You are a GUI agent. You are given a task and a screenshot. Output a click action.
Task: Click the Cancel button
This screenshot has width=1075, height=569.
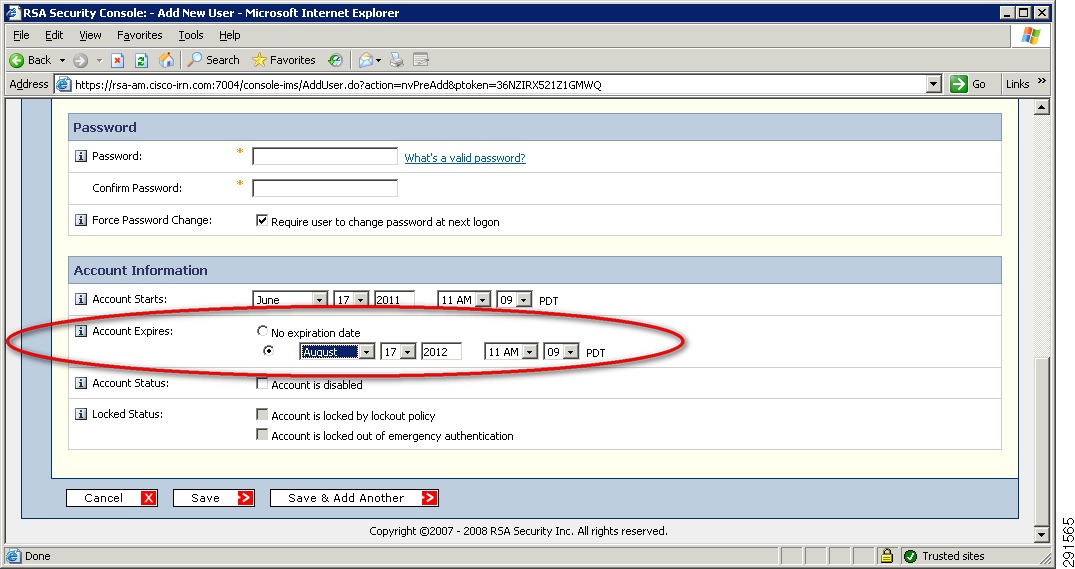[112, 498]
